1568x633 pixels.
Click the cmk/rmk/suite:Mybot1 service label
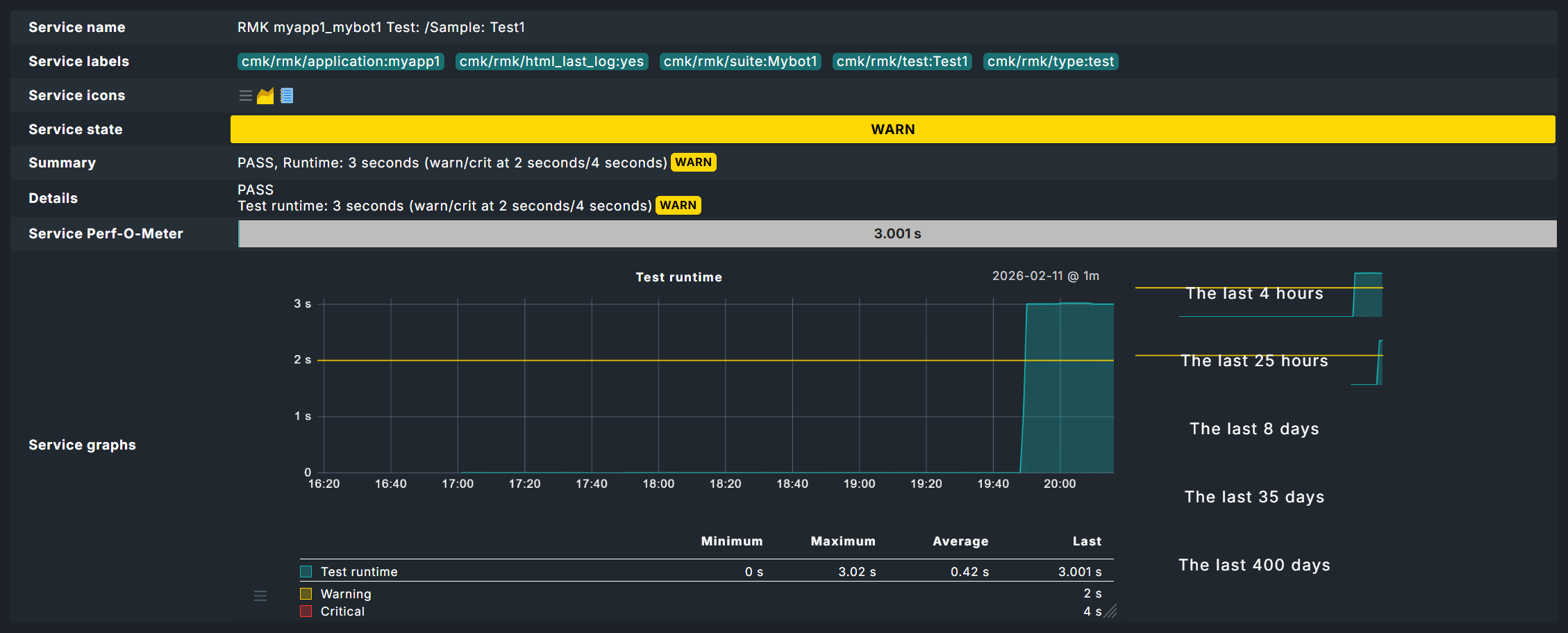[740, 61]
